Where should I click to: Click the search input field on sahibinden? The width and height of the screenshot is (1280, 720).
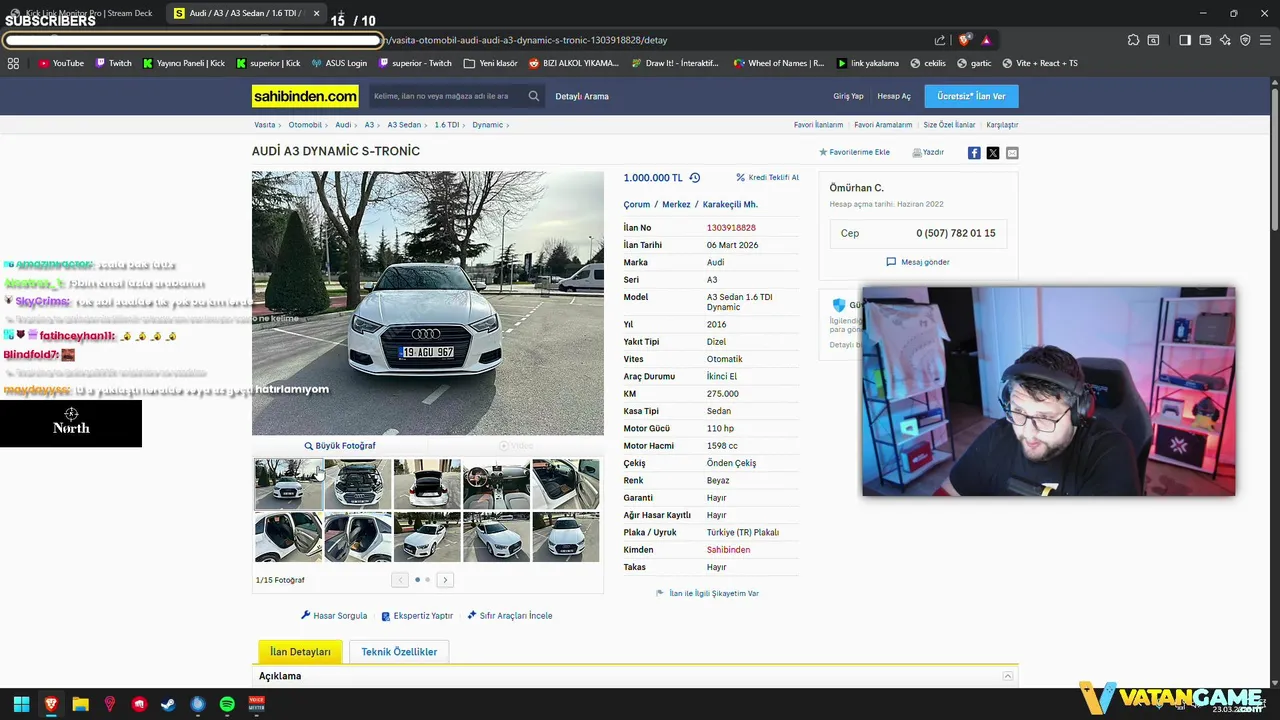coord(447,96)
